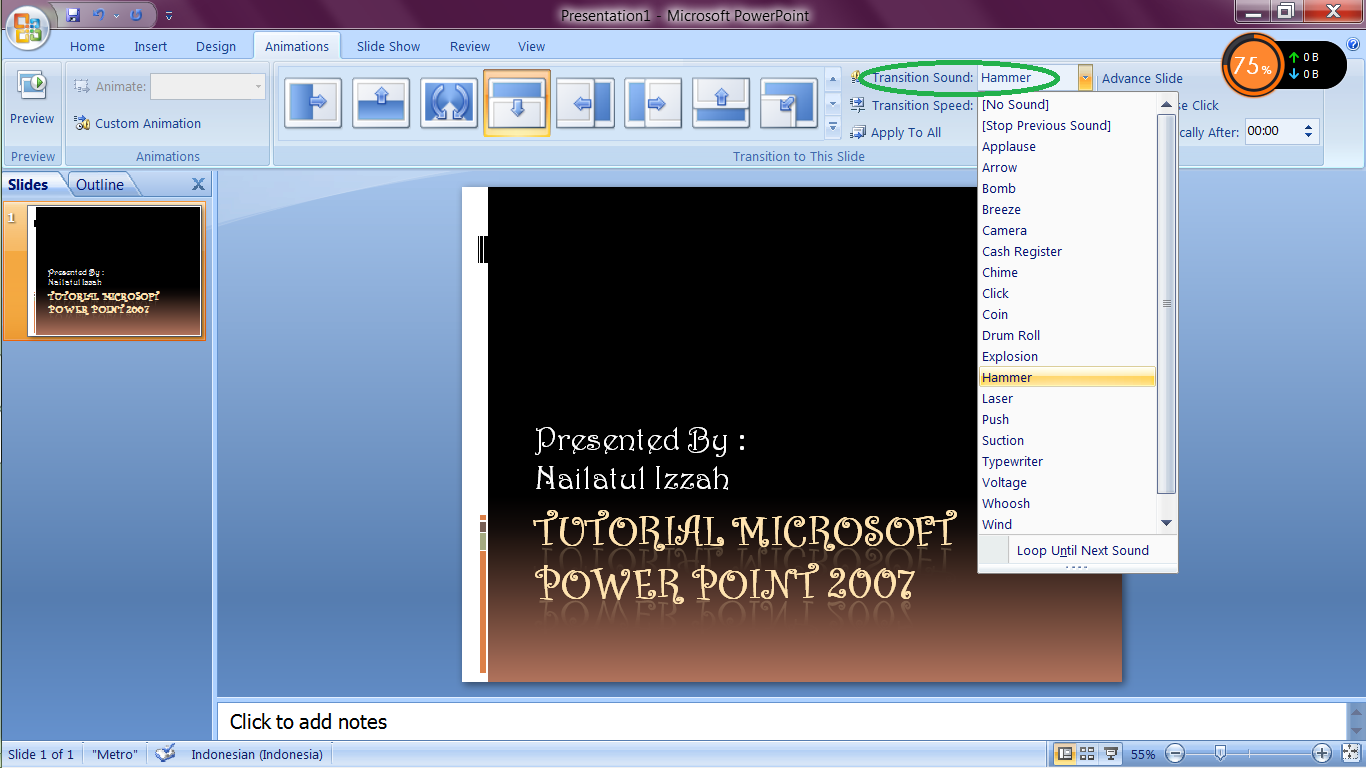Select slide 1 thumbnail in Slides pane

click(x=116, y=271)
